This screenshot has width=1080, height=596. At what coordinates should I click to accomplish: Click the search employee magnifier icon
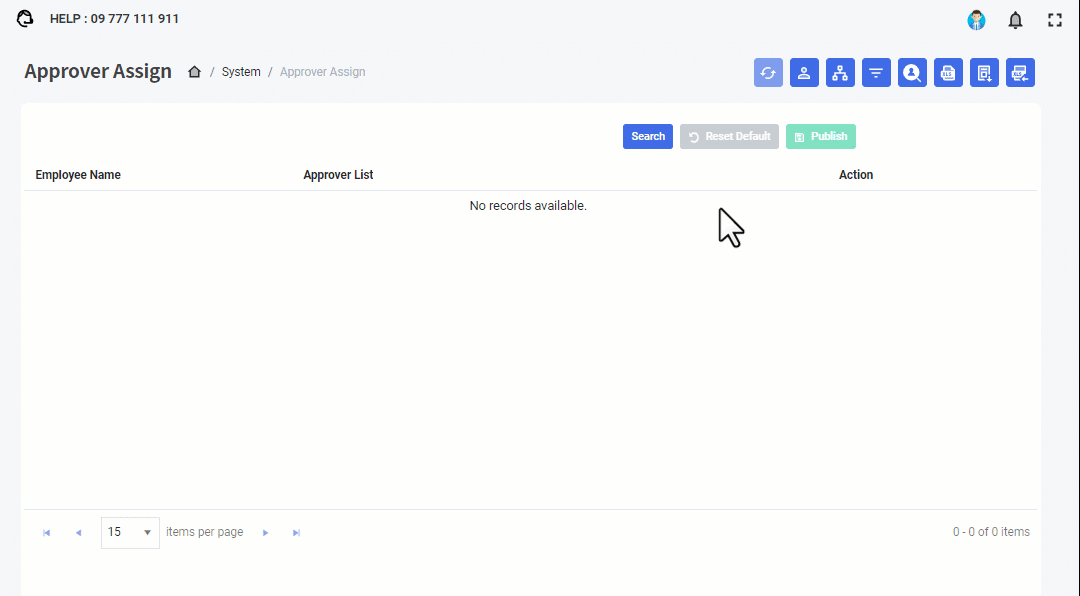pyautogui.click(x=912, y=73)
